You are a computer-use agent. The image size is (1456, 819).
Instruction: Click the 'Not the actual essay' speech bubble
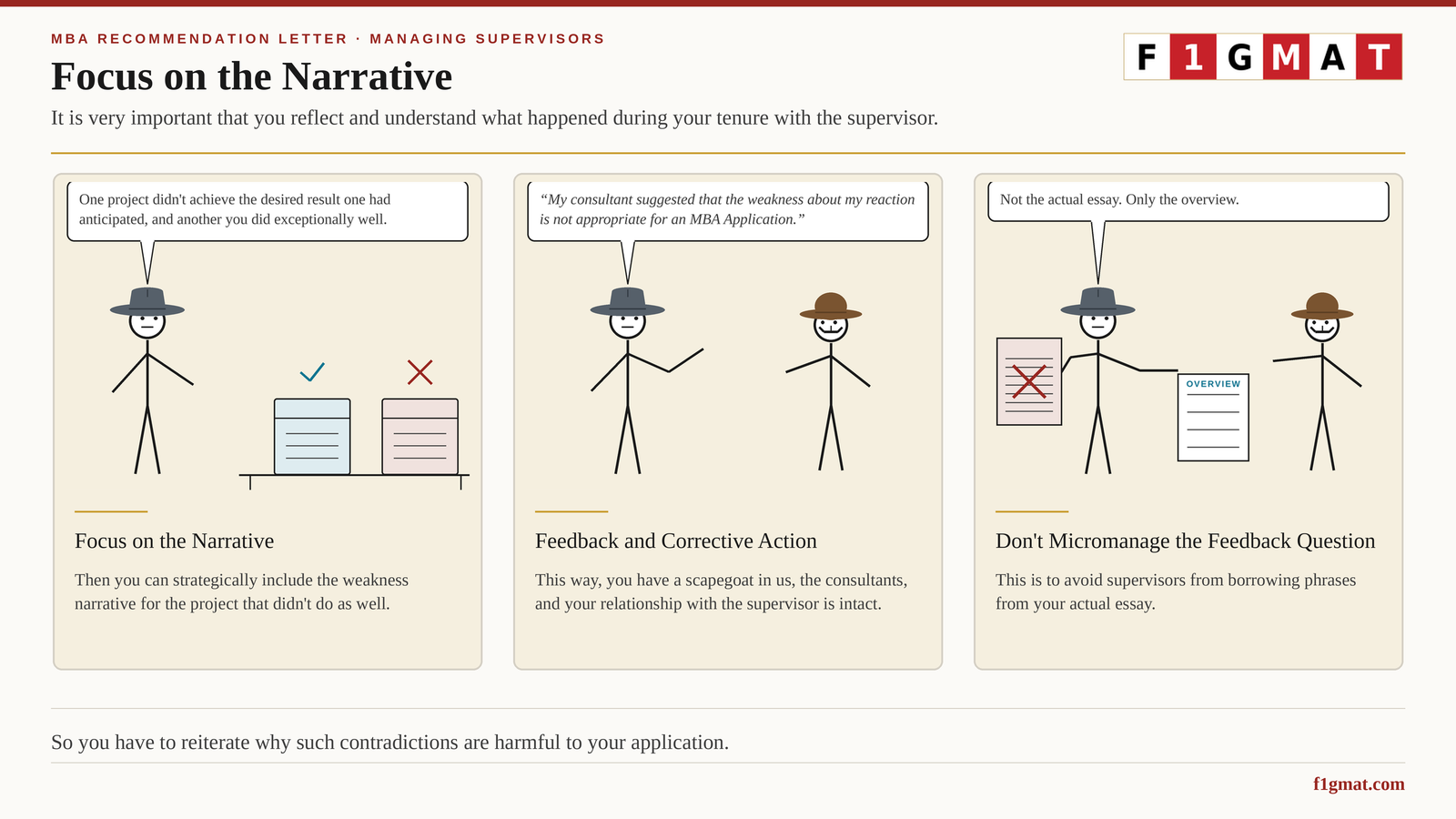tap(1188, 201)
